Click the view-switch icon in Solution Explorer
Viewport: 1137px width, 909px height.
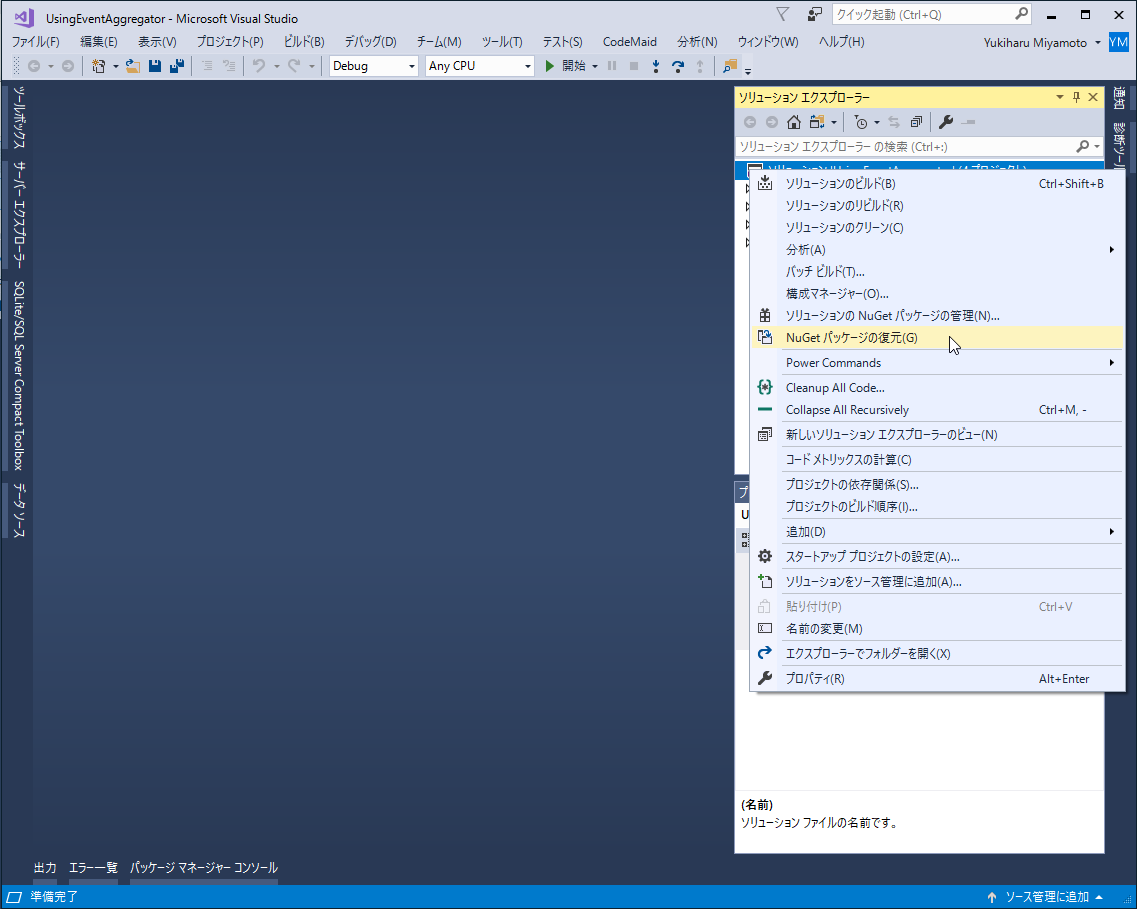[x=817, y=122]
